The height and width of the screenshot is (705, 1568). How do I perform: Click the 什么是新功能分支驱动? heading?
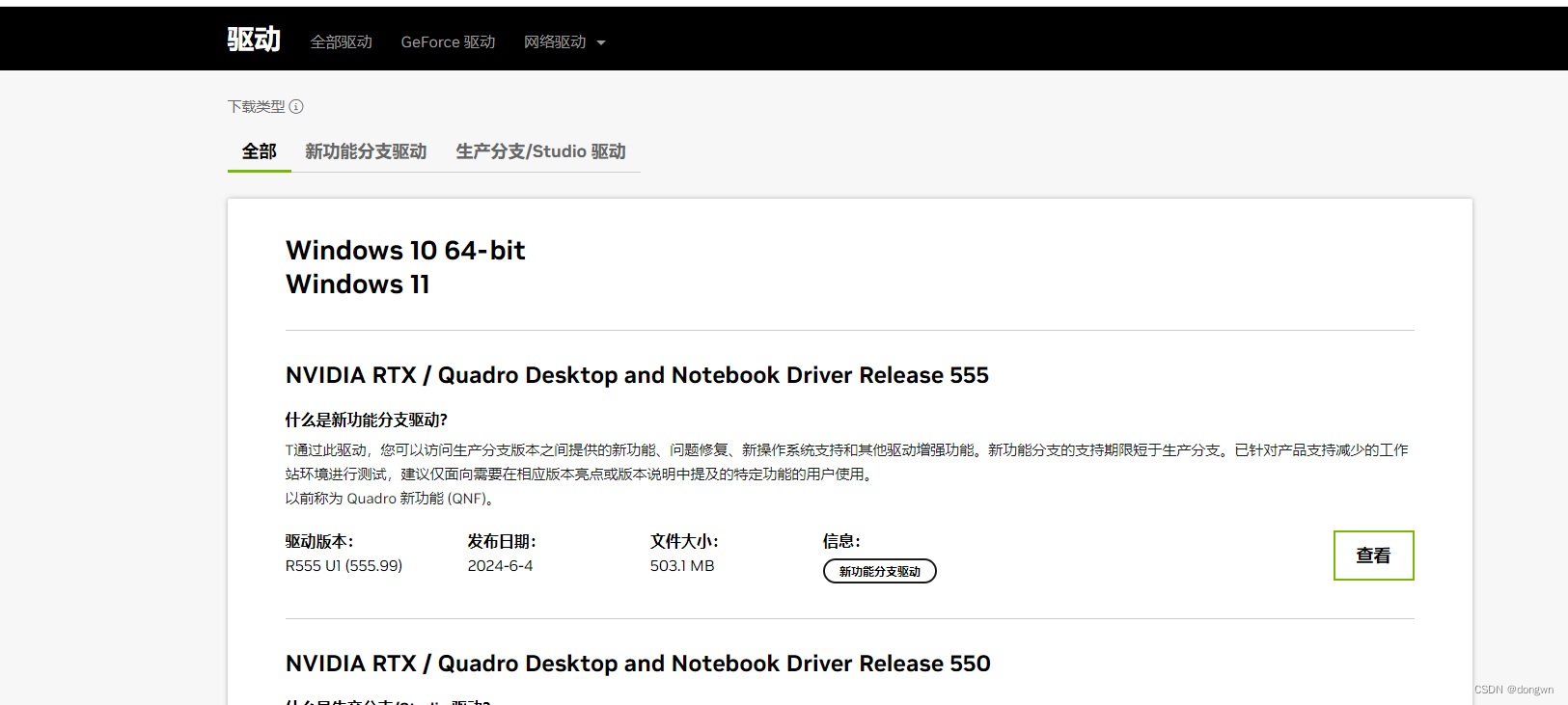[366, 420]
